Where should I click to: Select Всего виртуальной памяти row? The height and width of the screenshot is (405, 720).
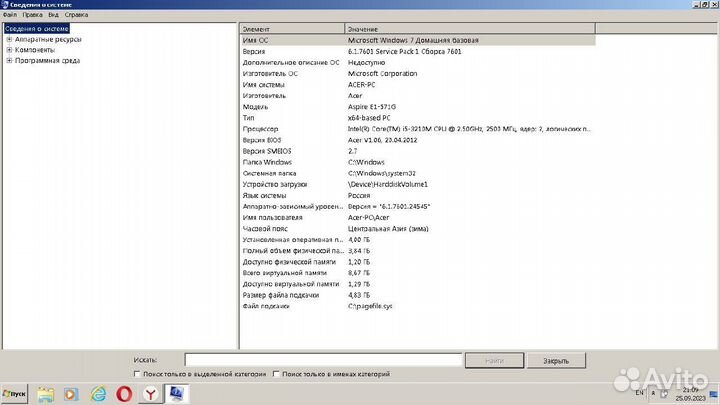point(418,273)
